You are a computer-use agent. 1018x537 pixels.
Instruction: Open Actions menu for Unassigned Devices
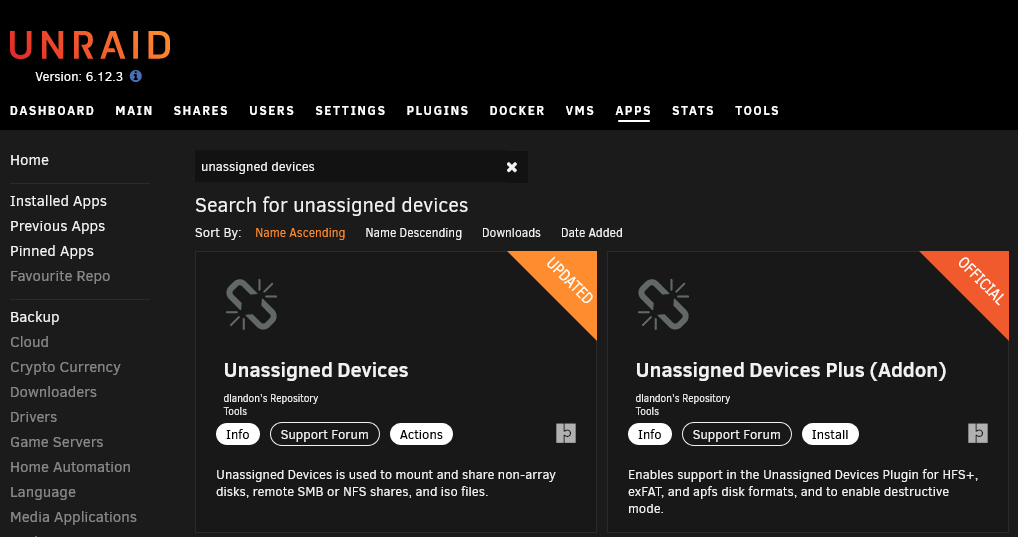tap(421, 434)
